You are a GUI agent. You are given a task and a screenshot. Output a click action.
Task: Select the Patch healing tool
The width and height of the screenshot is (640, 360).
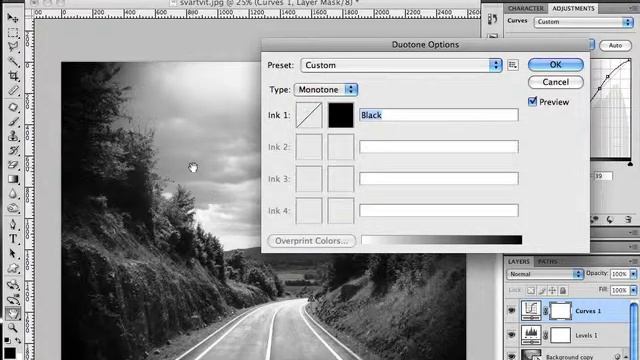(13, 107)
